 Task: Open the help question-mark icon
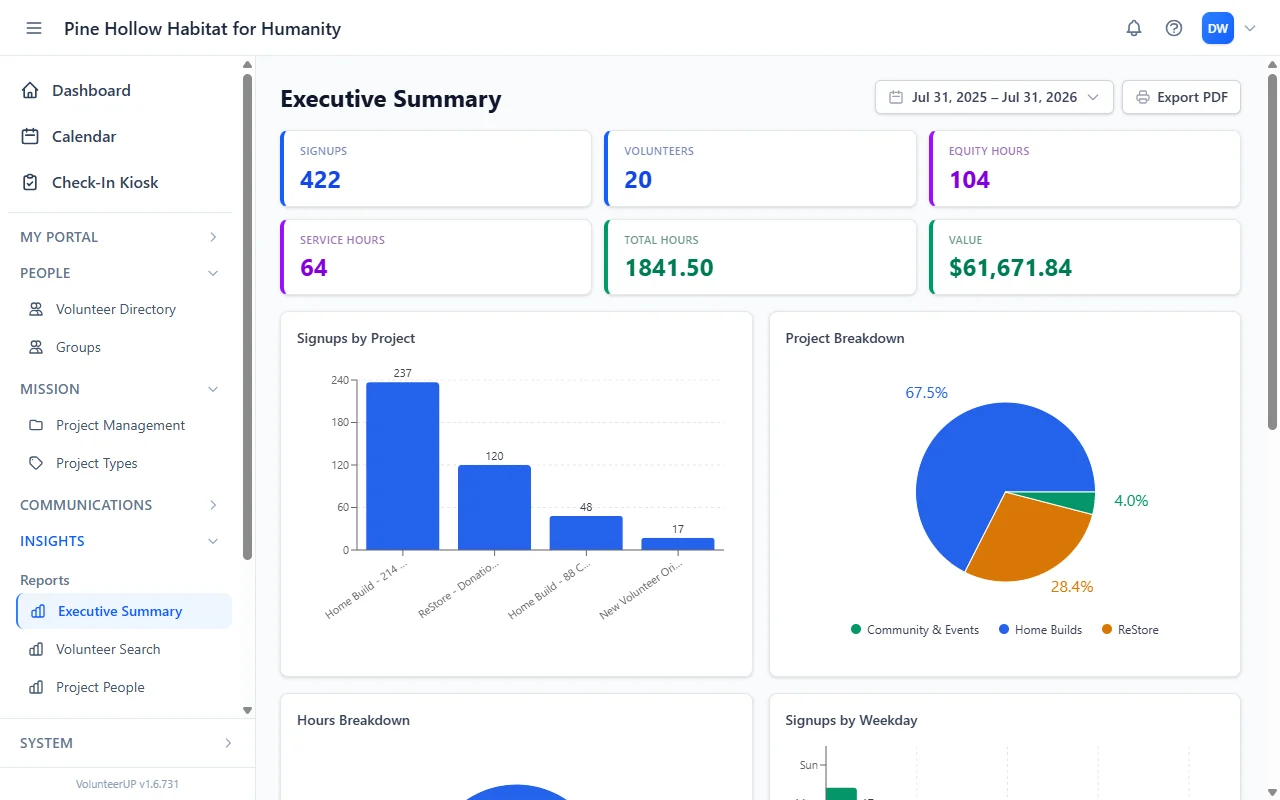[x=1174, y=28]
